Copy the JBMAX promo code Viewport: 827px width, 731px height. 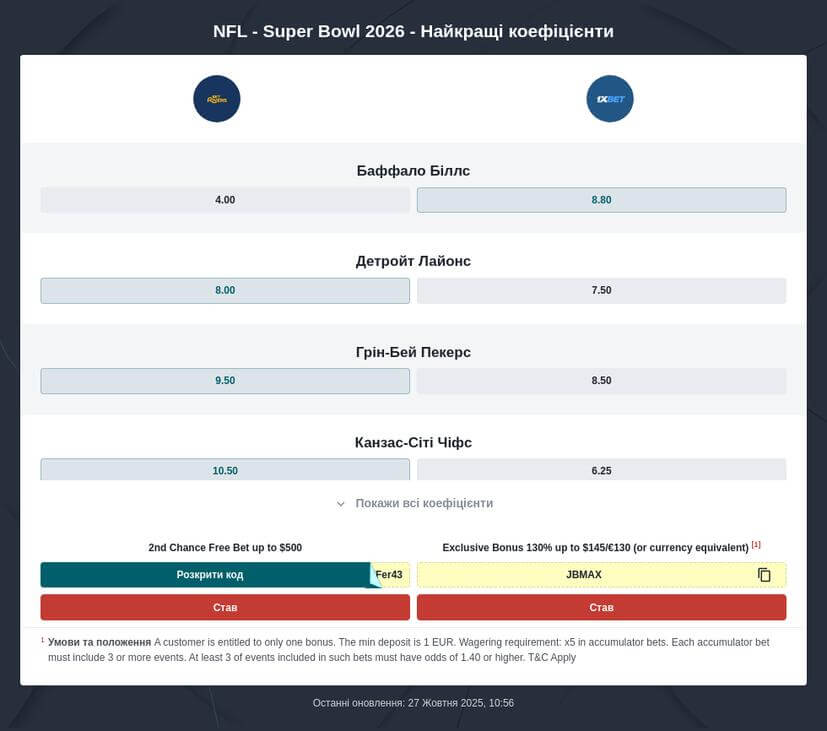[x=764, y=575]
